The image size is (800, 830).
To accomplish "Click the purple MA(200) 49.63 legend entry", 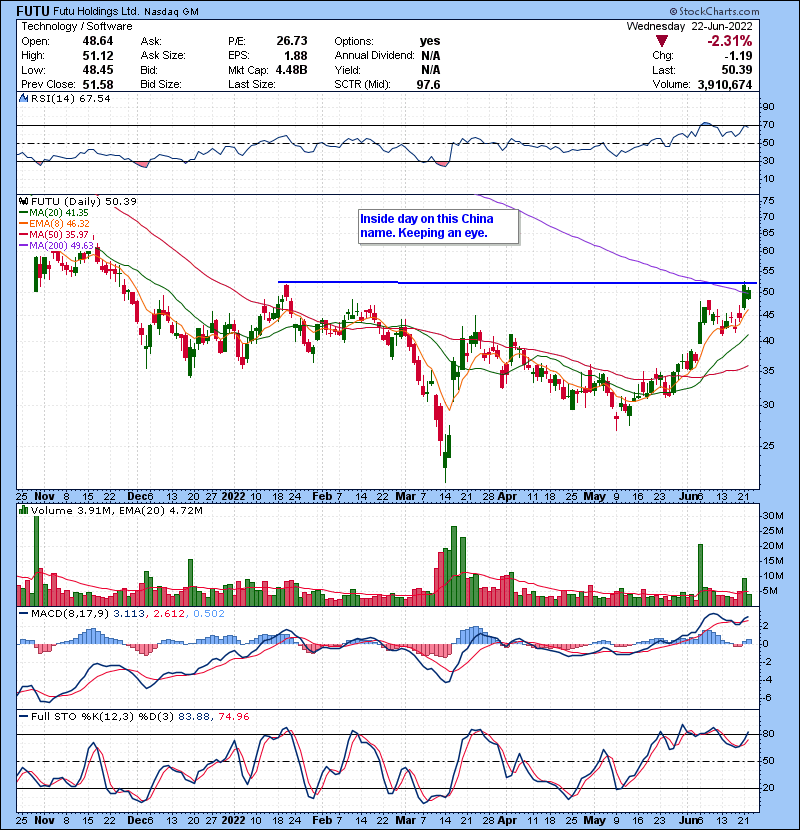I will (x=56, y=246).
